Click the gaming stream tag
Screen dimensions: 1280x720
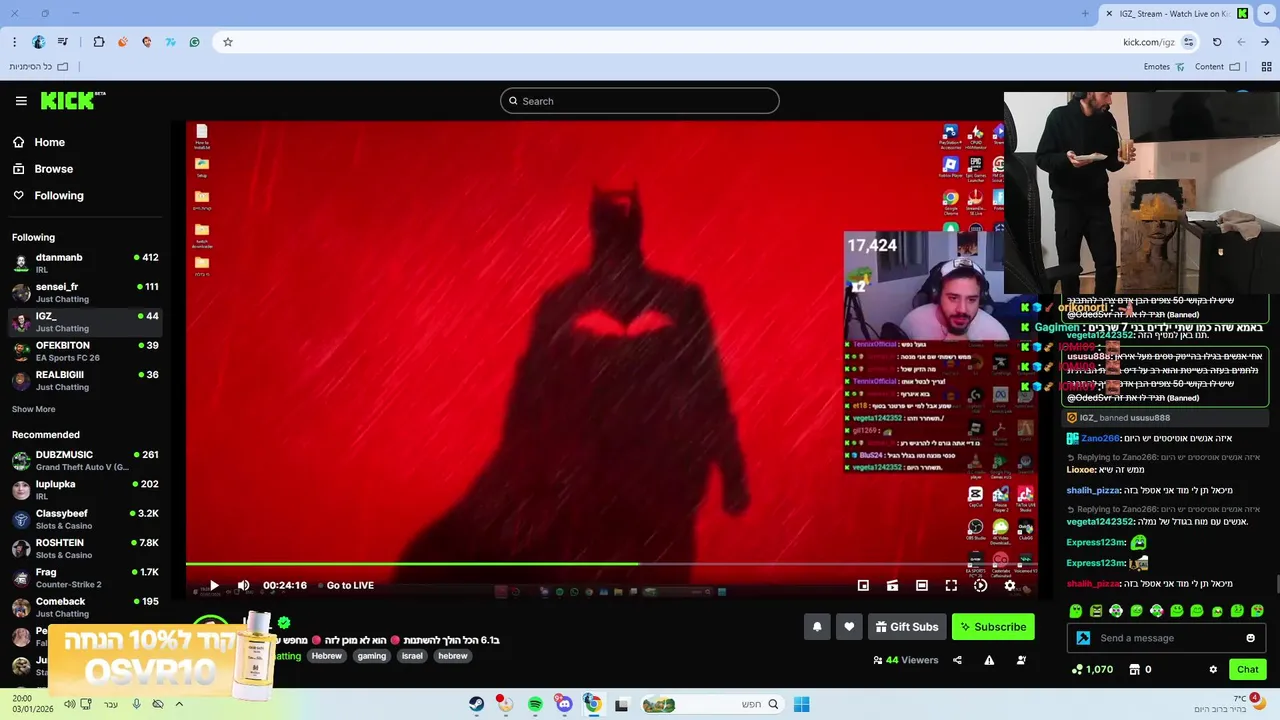point(371,656)
